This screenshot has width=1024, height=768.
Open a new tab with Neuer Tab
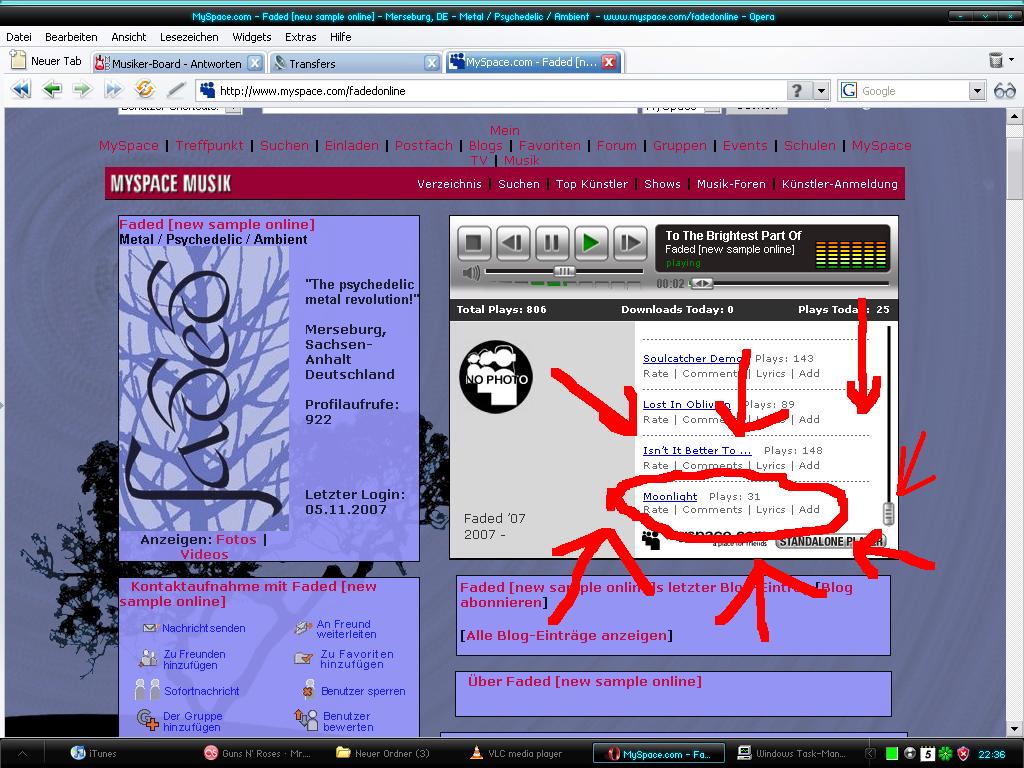pyautogui.click(x=46, y=61)
